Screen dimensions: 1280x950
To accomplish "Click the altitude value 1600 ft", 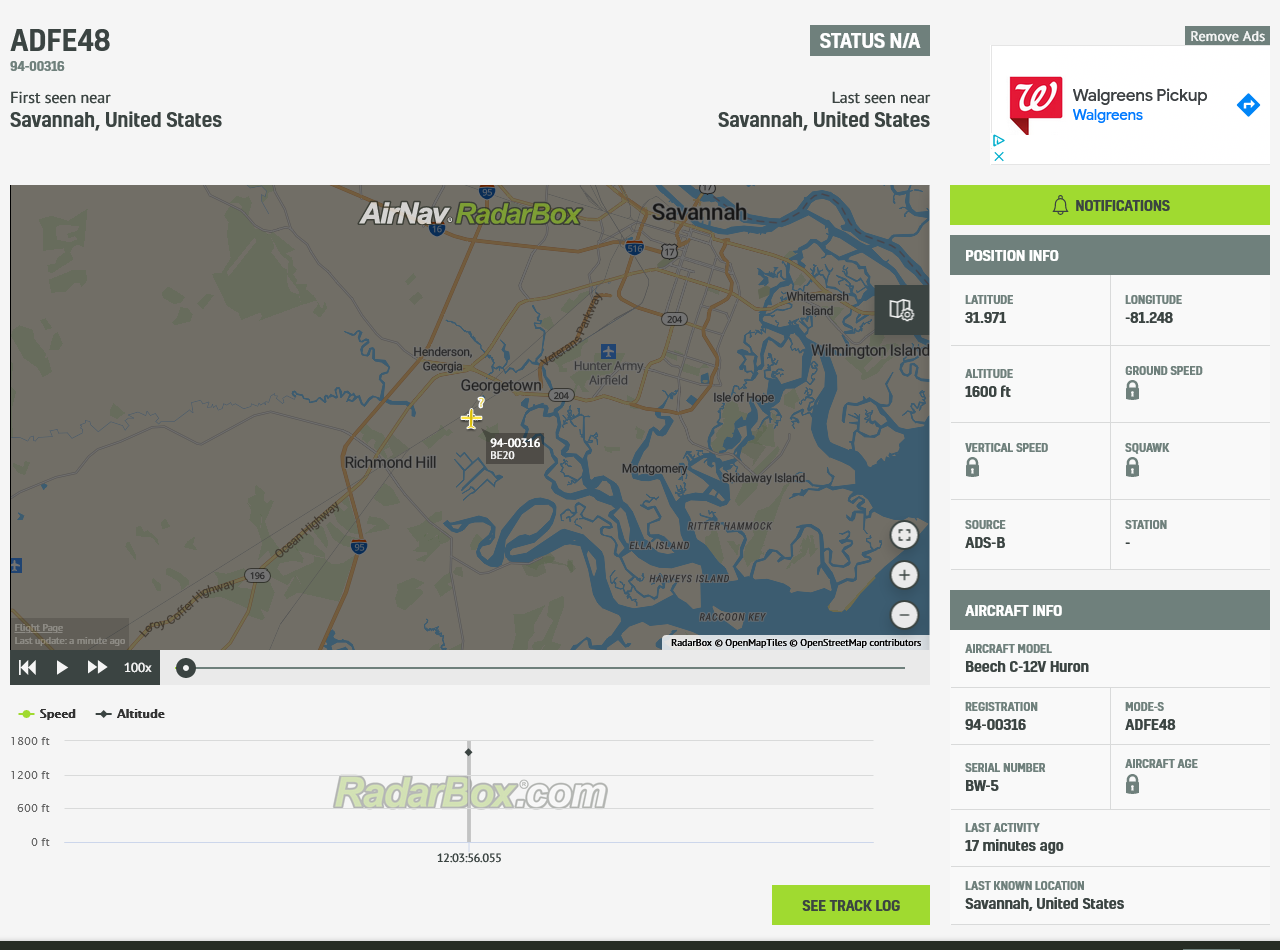I will [x=988, y=392].
